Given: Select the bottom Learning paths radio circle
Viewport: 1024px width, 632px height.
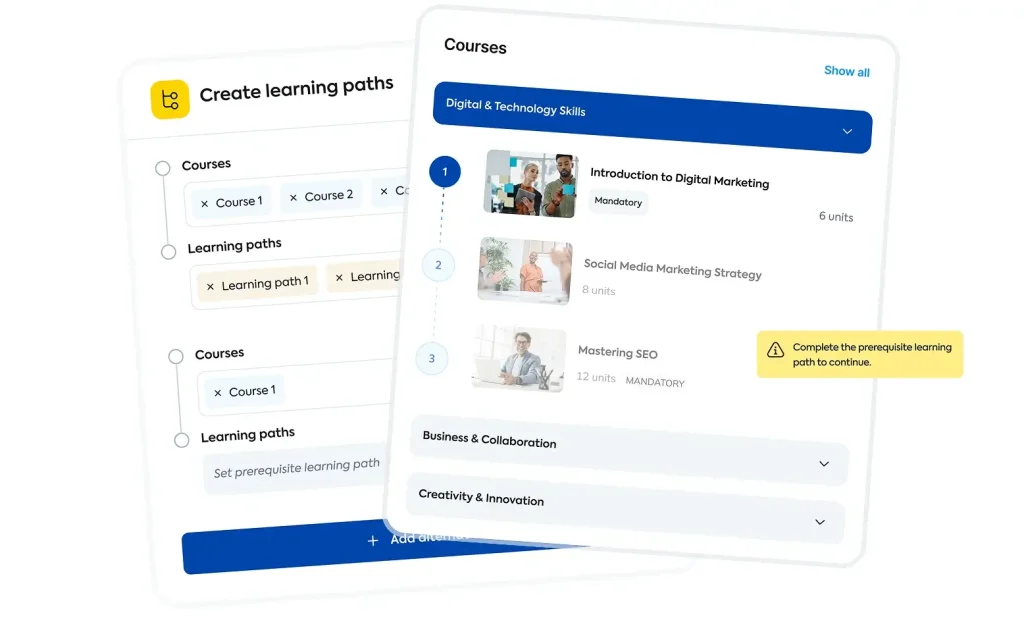Looking at the screenshot, I should pyautogui.click(x=182, y=440).
